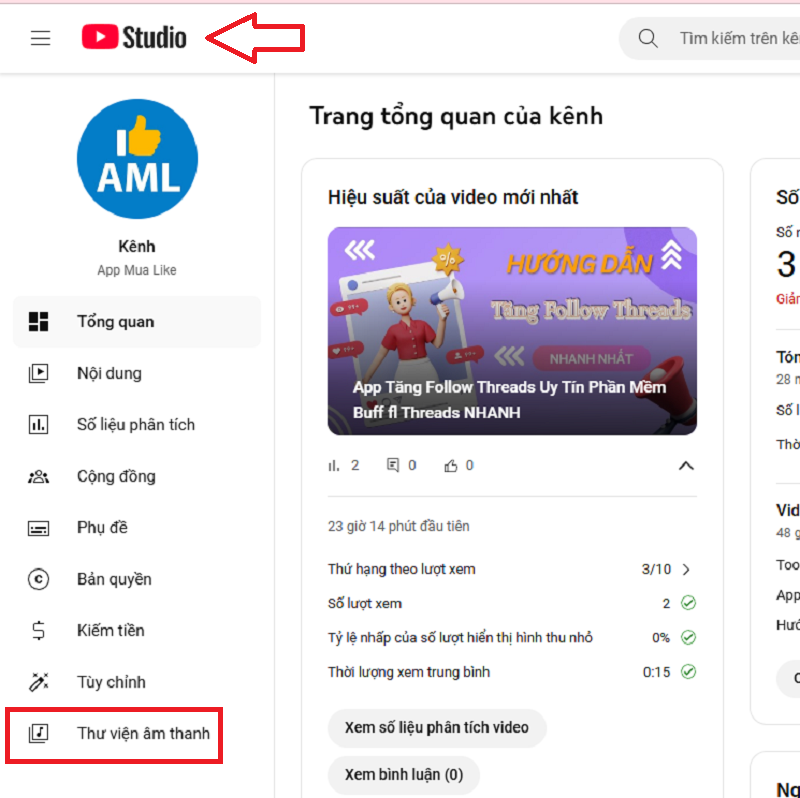Click the Số lượt xem green checkmark
Viewport: 800px width, 798px height.
tap(688, 604)
